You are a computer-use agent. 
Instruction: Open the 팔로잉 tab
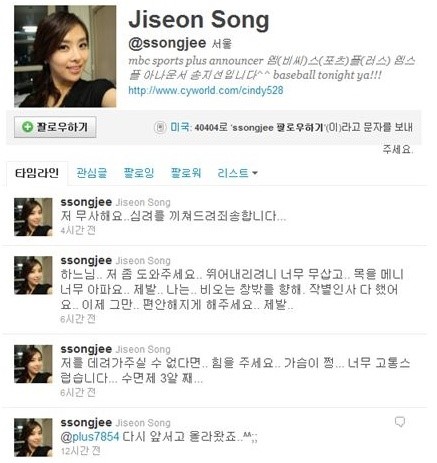(x=139, y=173)
